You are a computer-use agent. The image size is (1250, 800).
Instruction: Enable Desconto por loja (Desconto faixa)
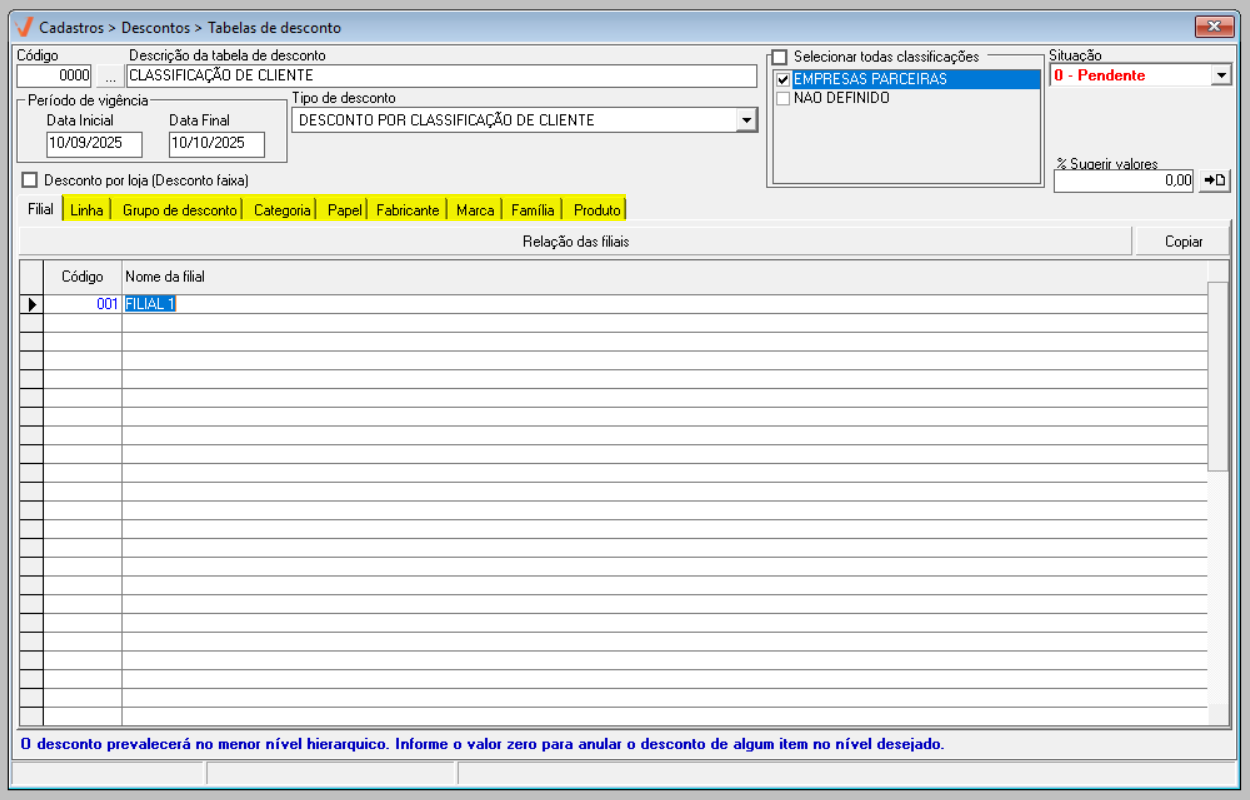(x=29, y=180)
